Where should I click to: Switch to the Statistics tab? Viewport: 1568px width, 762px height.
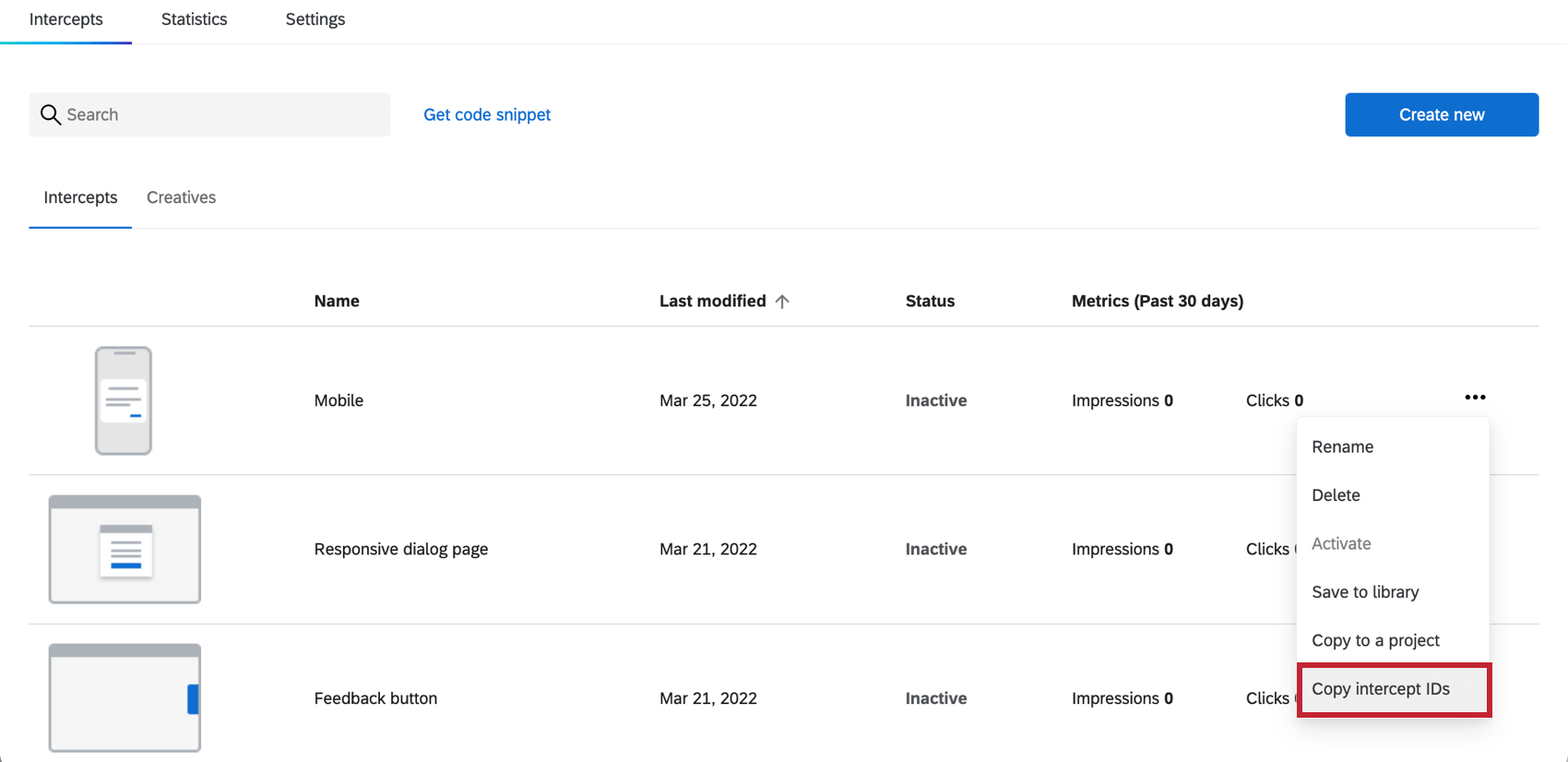[194, 18]
